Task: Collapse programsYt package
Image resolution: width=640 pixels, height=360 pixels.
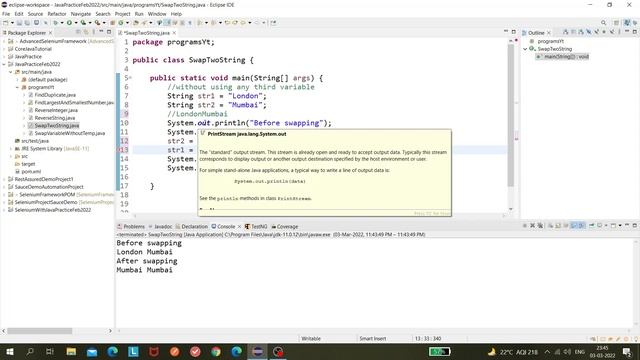Action: coord(18,87)
